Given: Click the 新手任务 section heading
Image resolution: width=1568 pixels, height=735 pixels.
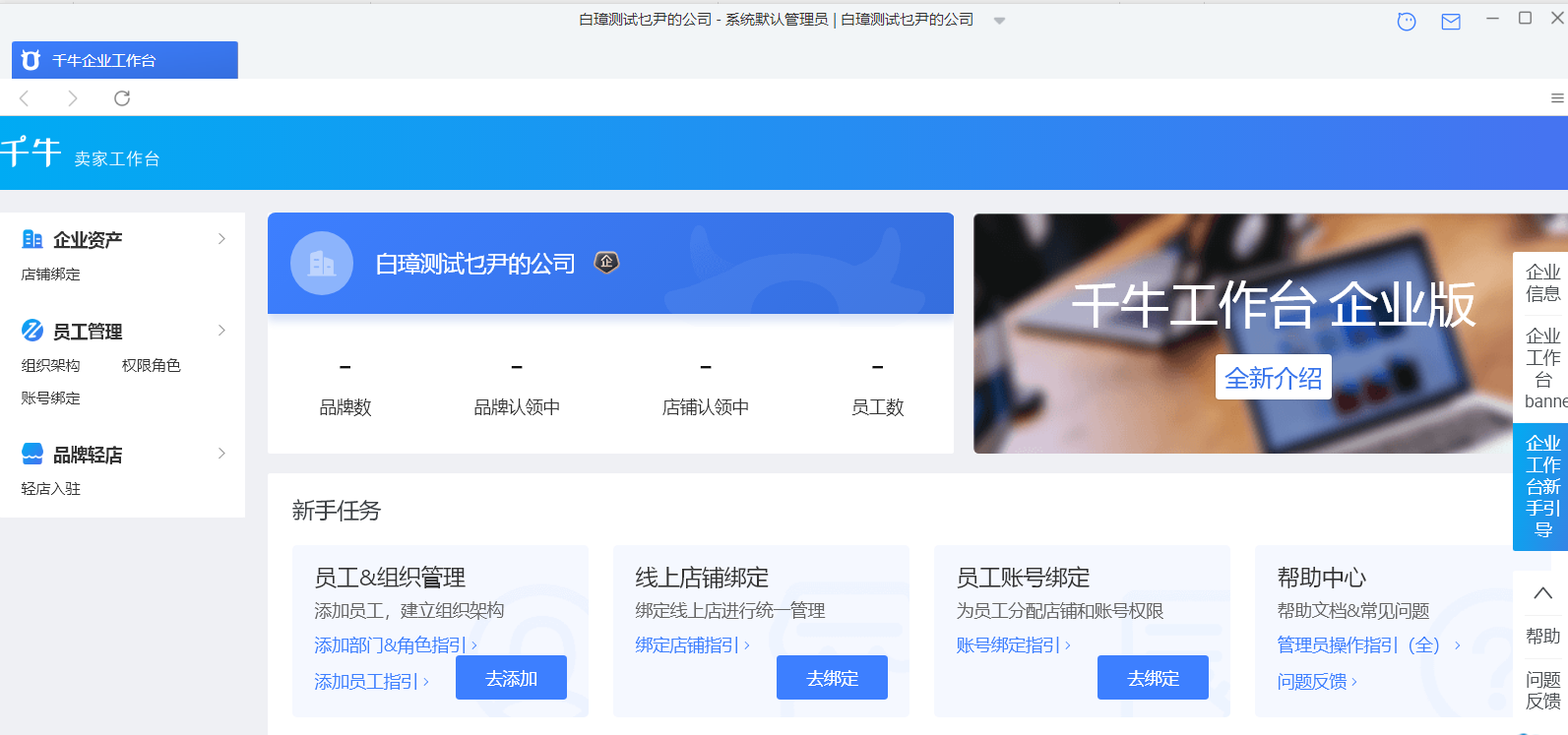Looking at the screenshot, I should [337, 511].
